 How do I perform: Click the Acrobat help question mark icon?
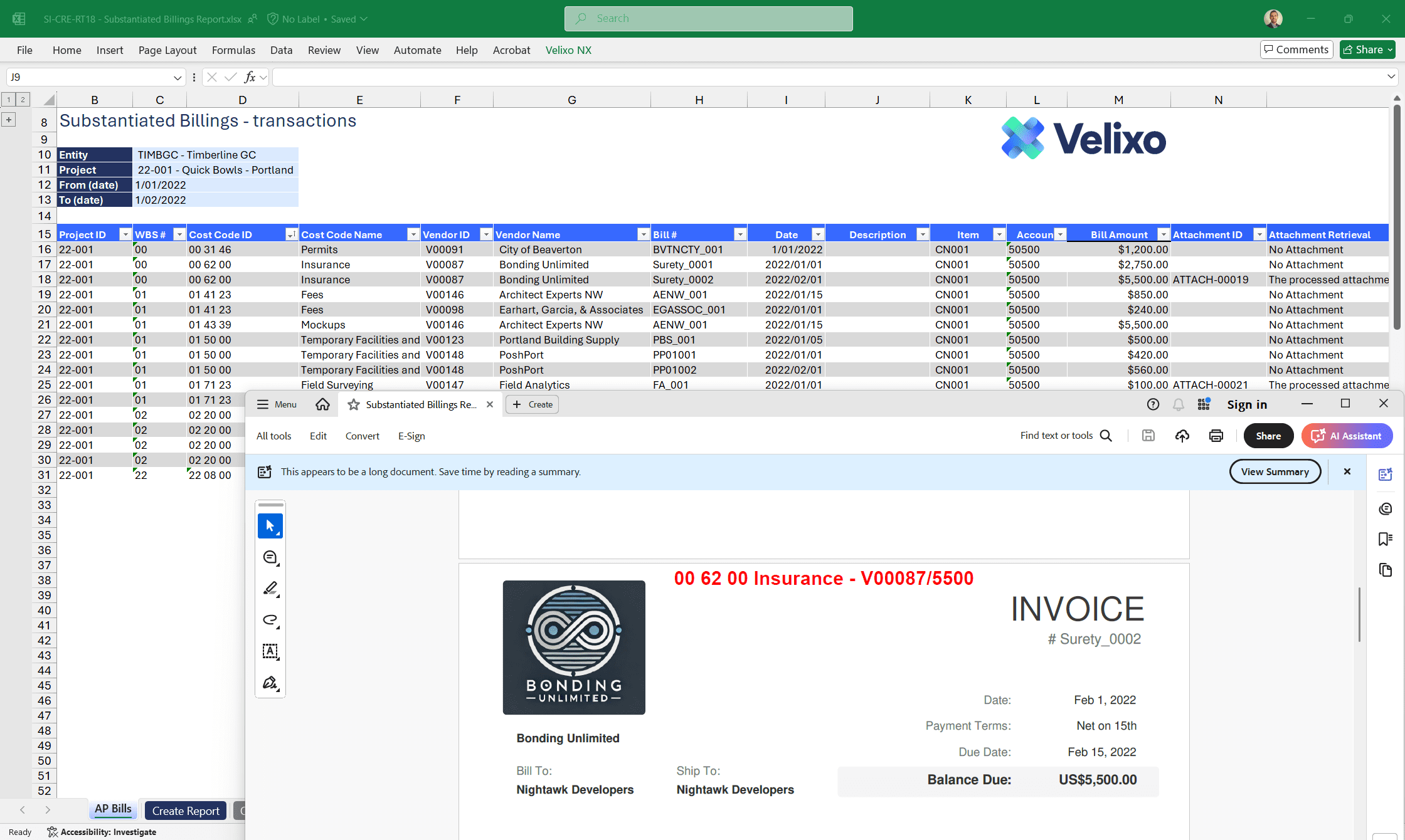[x=1153, y=404]
